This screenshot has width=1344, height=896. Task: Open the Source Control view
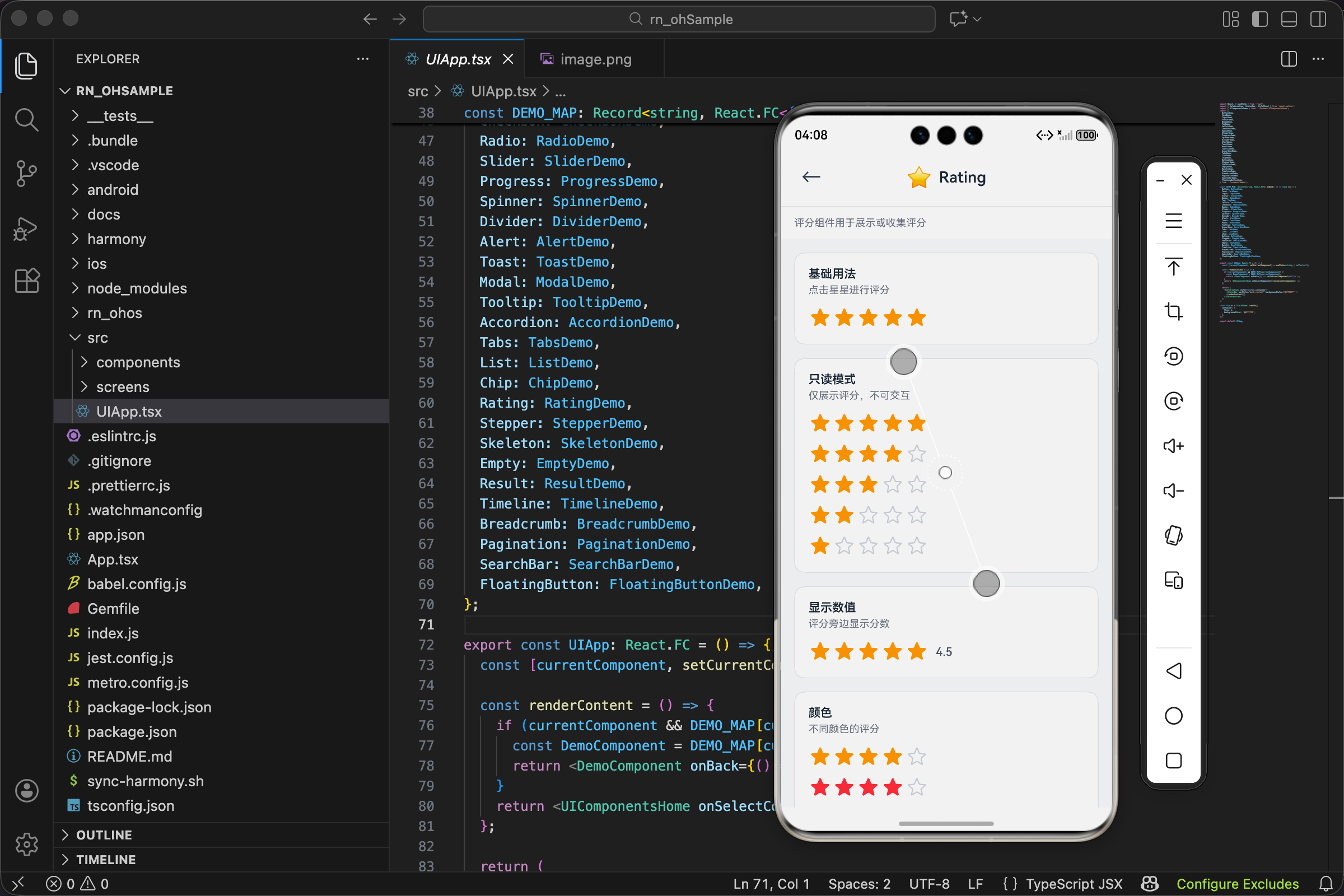click(x=26, y=173)
